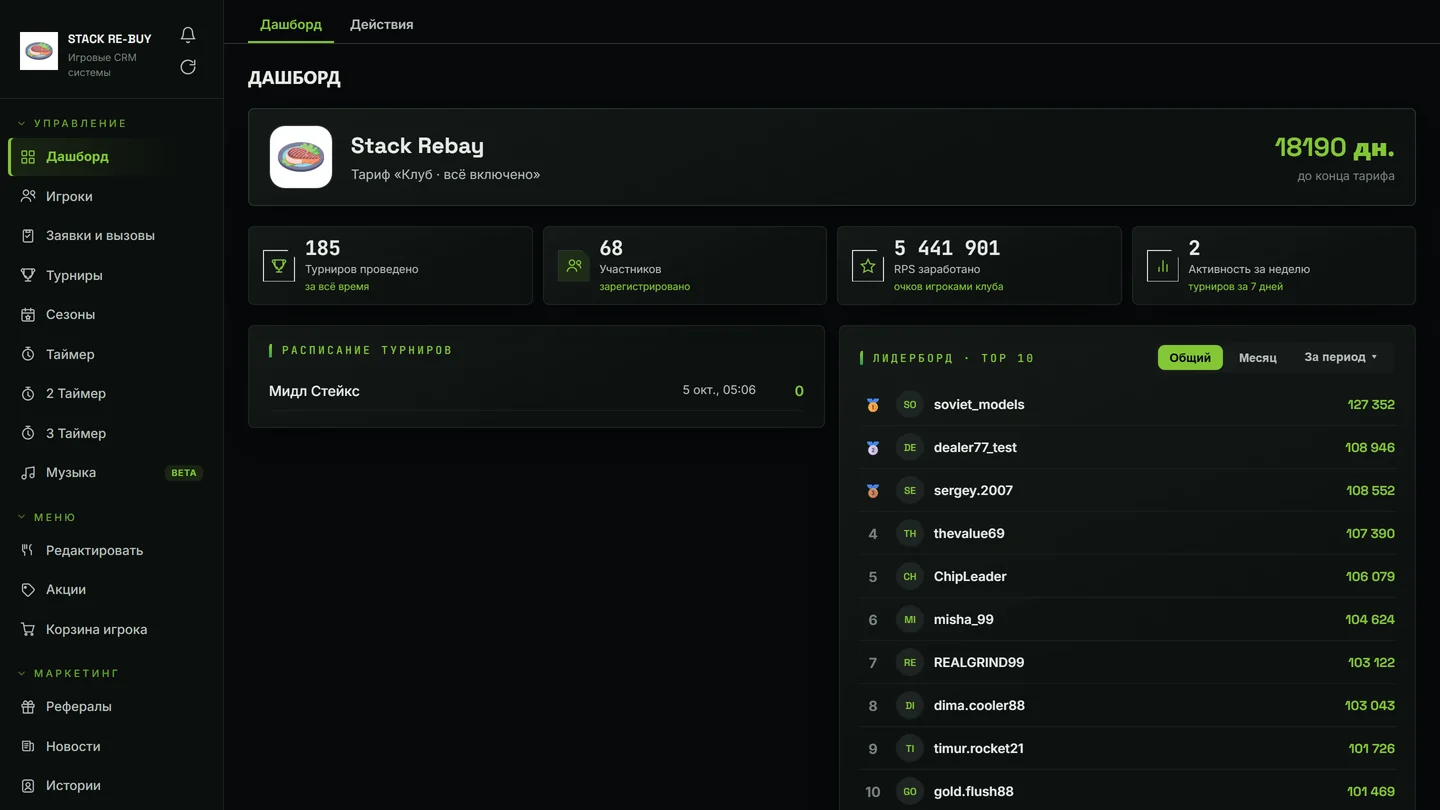Click the BETA badge next to Музыка
The height and width of the screenshot is (810, 1440).
coord(184,473)
